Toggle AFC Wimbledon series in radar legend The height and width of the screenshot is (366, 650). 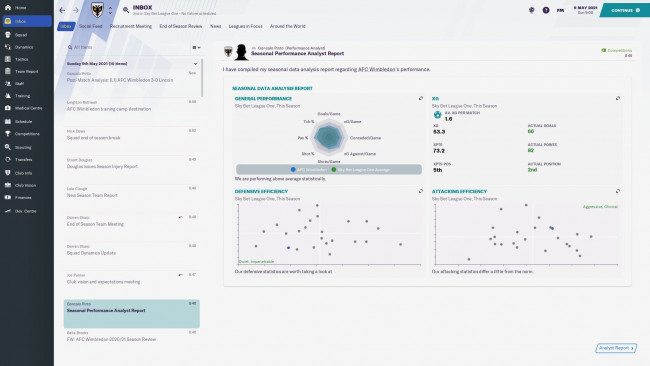[x=308, y=170]
